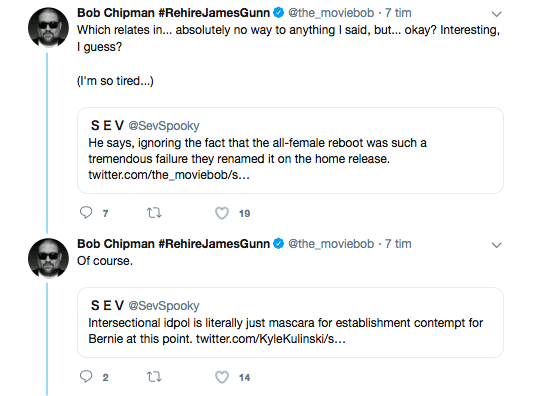Viewport: 533px width, 396px height.
Task: Open Bob Chipman's avatar on first tweet
Action: coord(48,27)
